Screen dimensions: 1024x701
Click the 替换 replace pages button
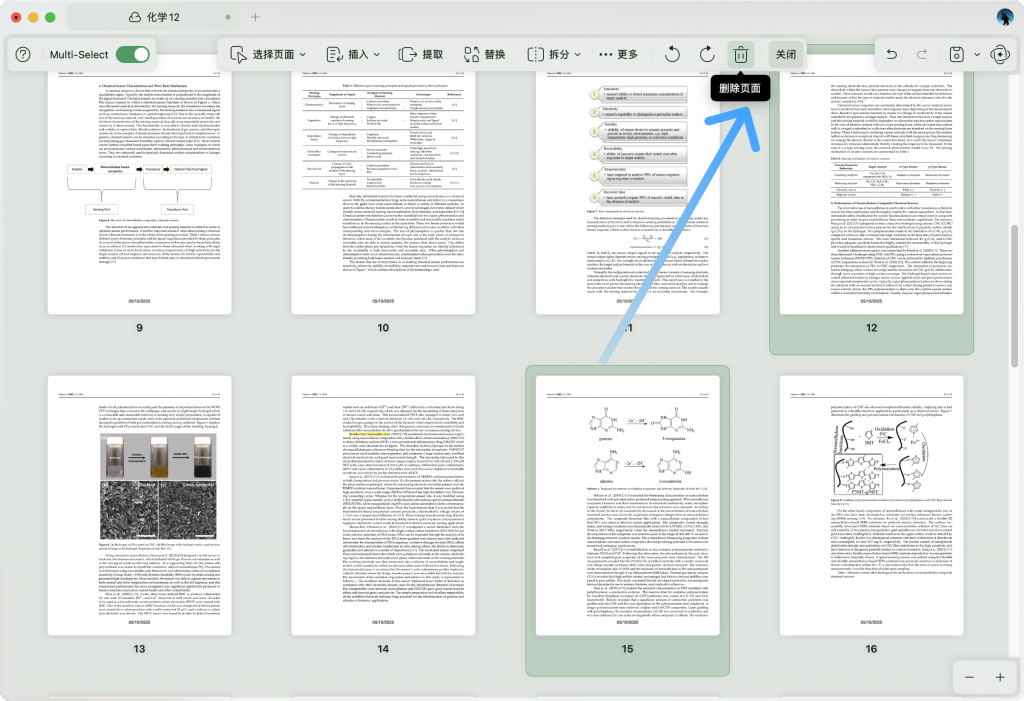(x=485, y=54)
